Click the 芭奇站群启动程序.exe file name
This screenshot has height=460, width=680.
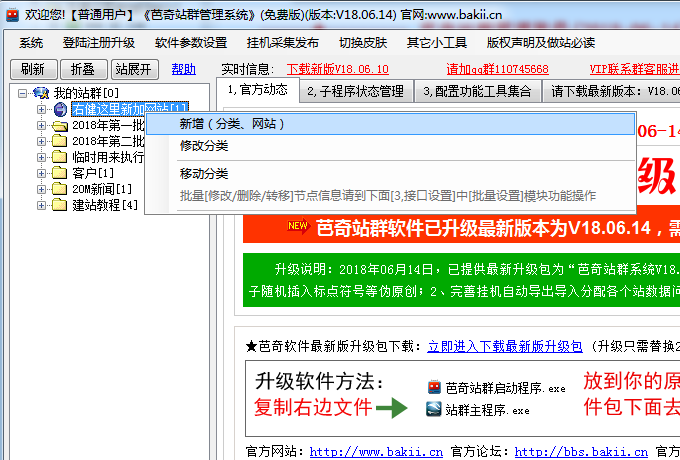coord(506,388)
